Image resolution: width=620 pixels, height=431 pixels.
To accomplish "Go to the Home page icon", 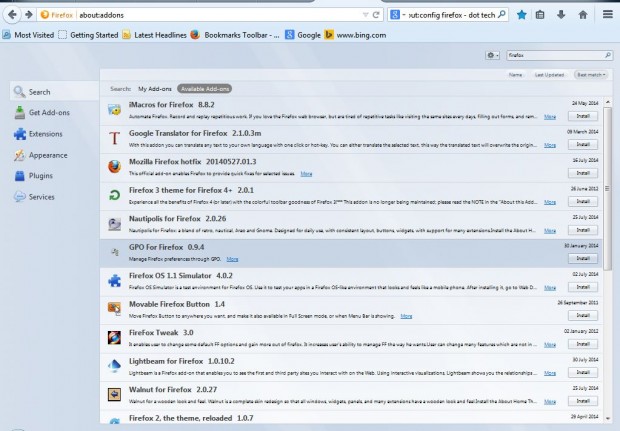I will pos(582,15).
